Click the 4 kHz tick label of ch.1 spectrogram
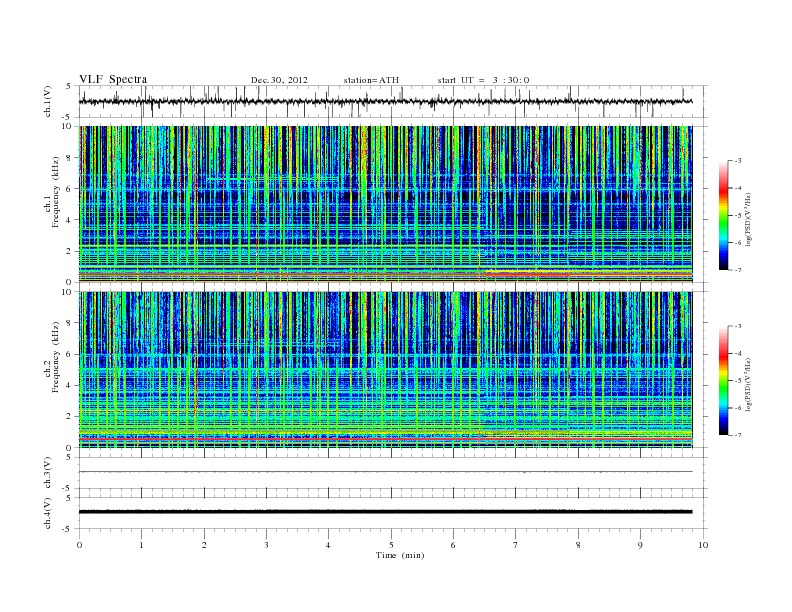 (x=69, y=220)
